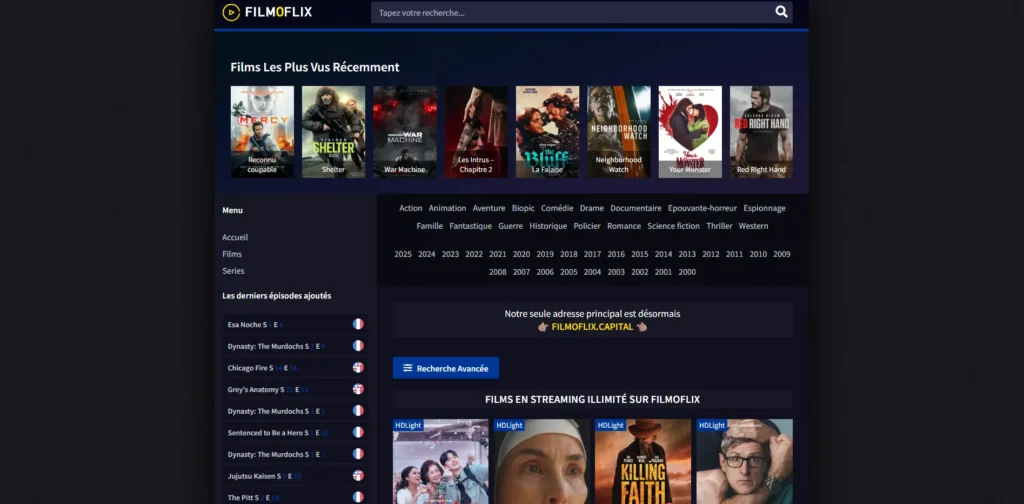Screen dimensions: 1024x504
Task: Select the Guerre genre
Action: 511,226
